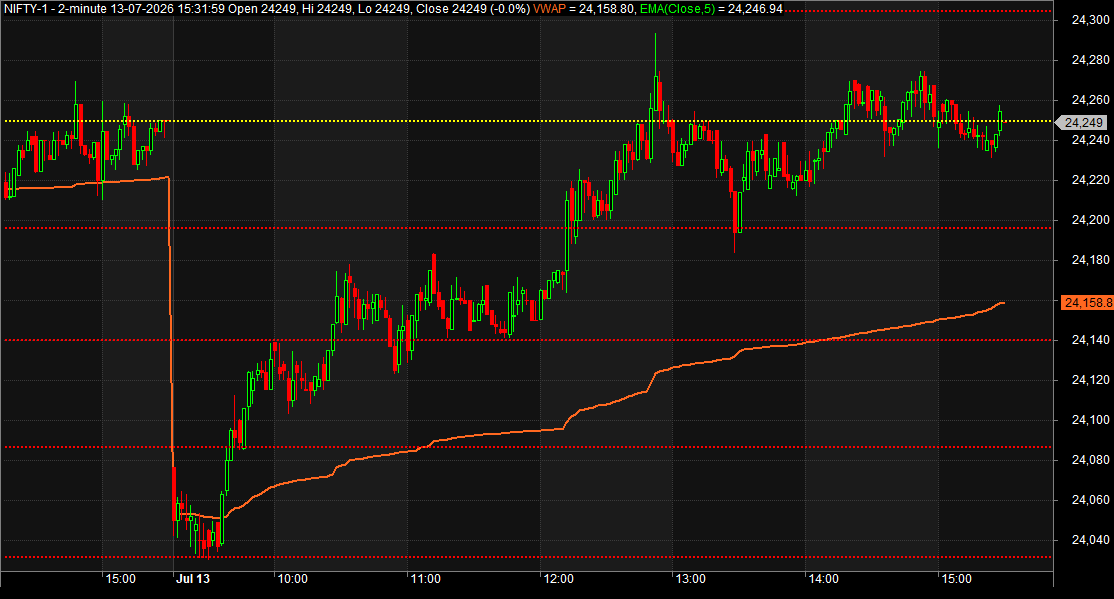This screenshot has height=599, width=1114.
Task: Click the 13:00 time axis label
Action: click(691, 578)
